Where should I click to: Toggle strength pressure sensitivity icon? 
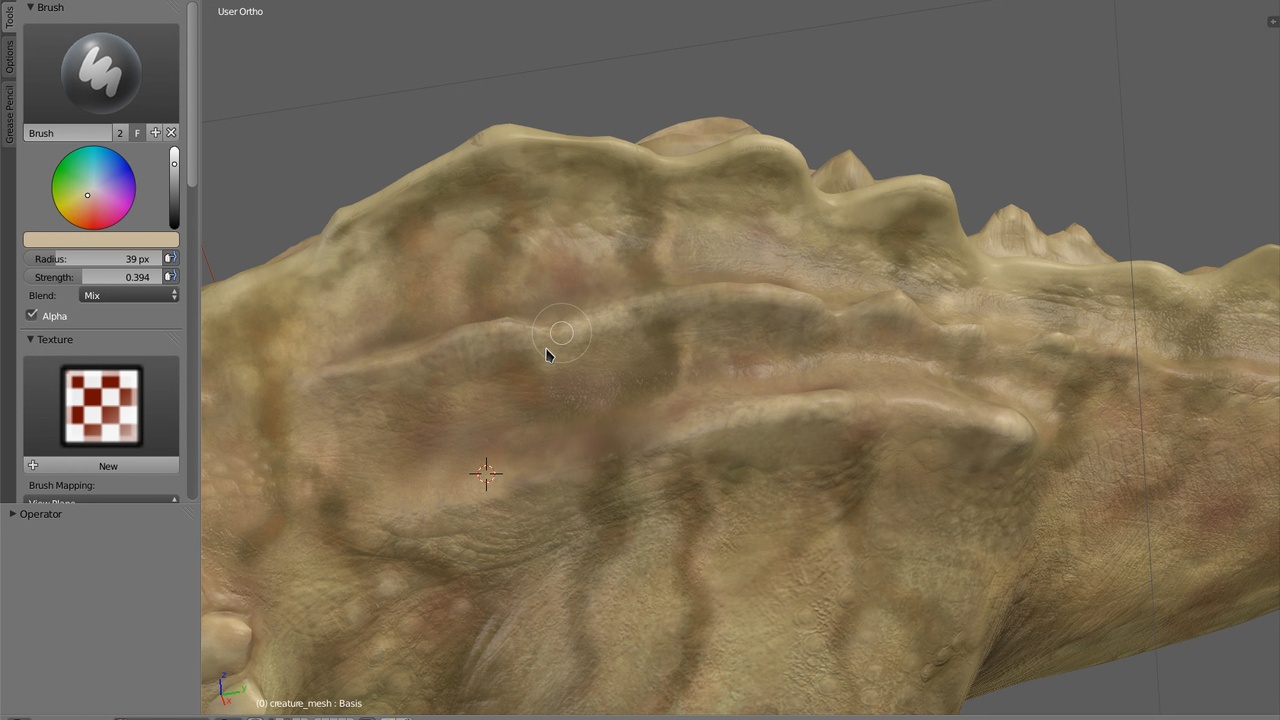[x=171, y=277]
